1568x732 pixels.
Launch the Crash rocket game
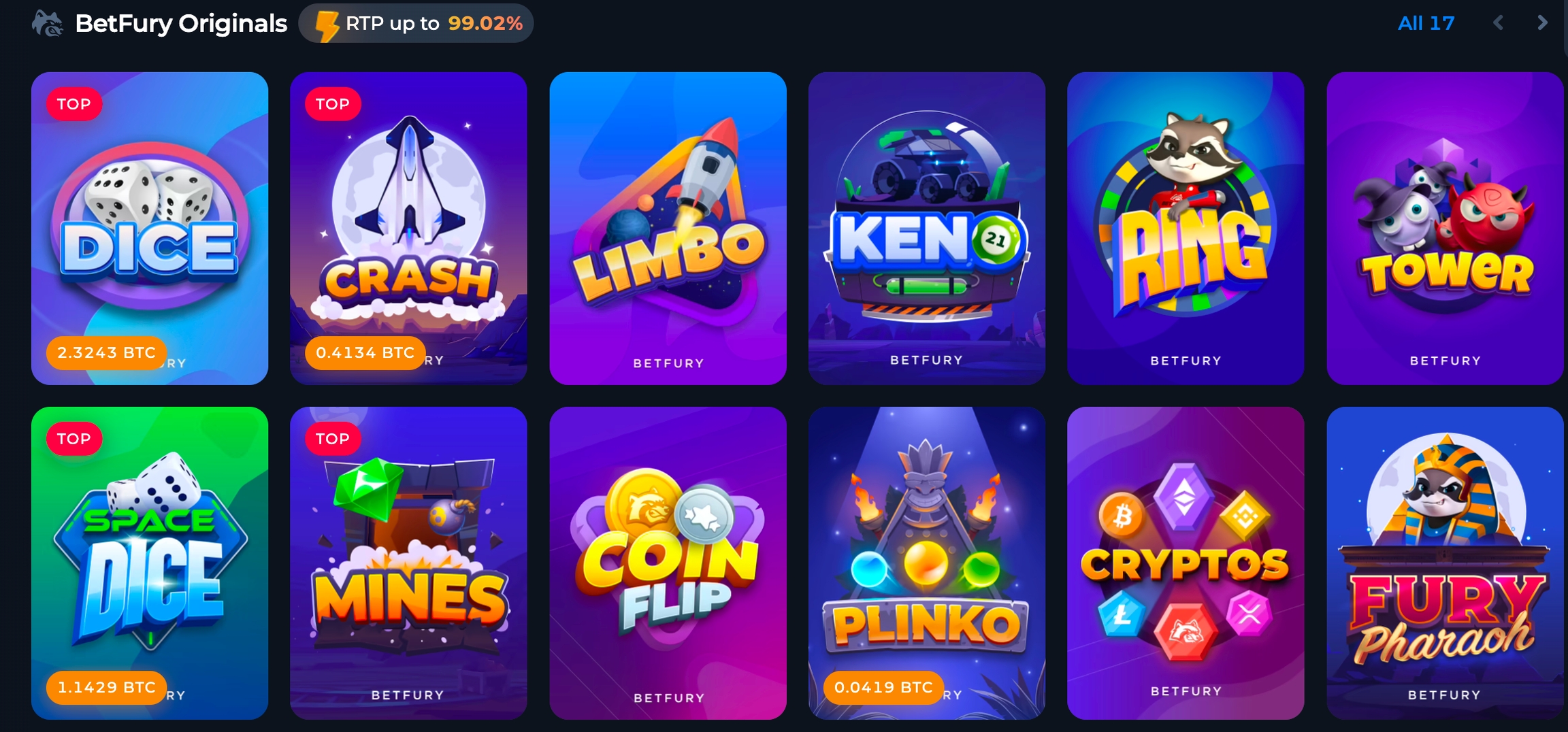point(408,228)
